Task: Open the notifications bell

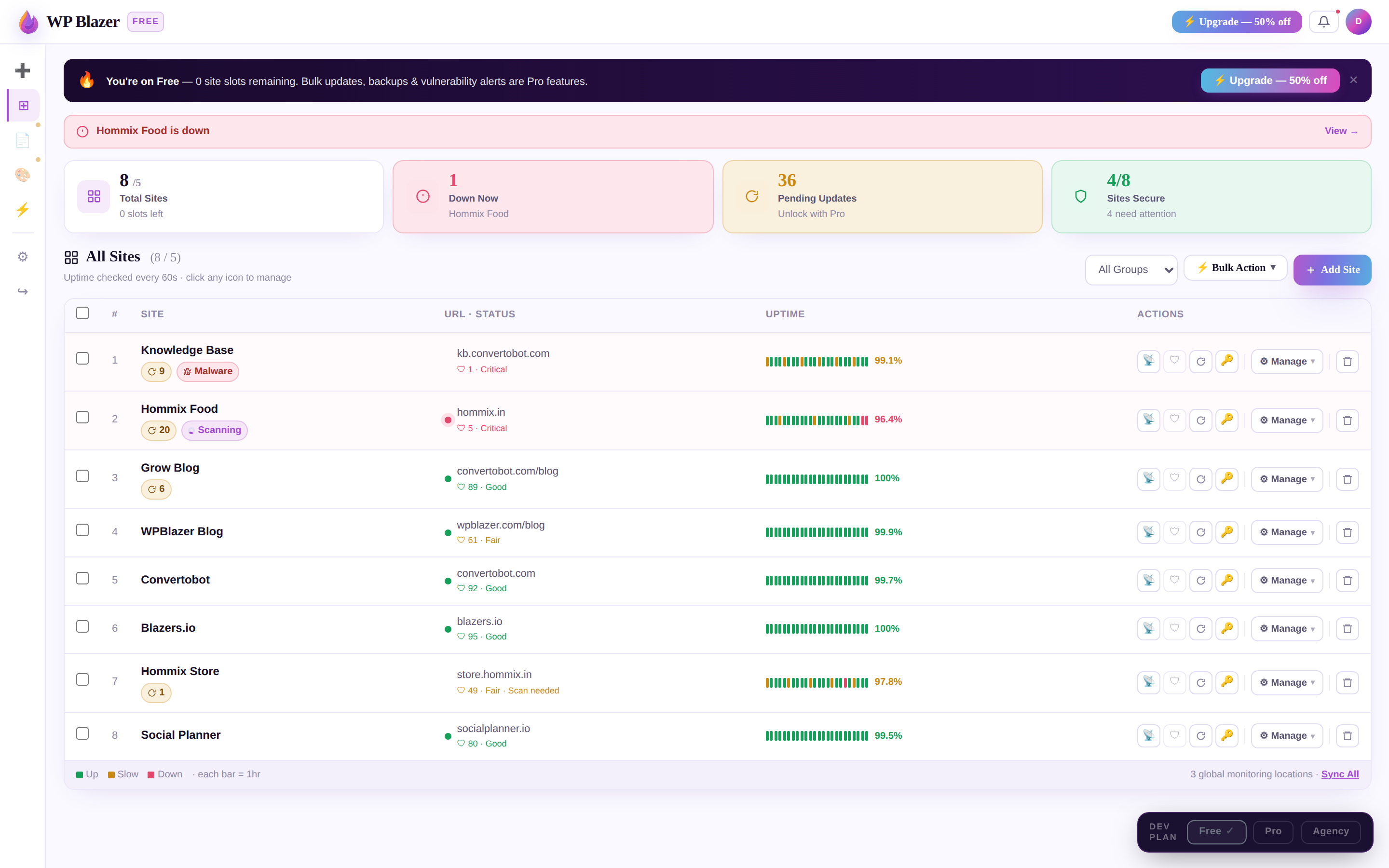Action: pos(1323,22)
